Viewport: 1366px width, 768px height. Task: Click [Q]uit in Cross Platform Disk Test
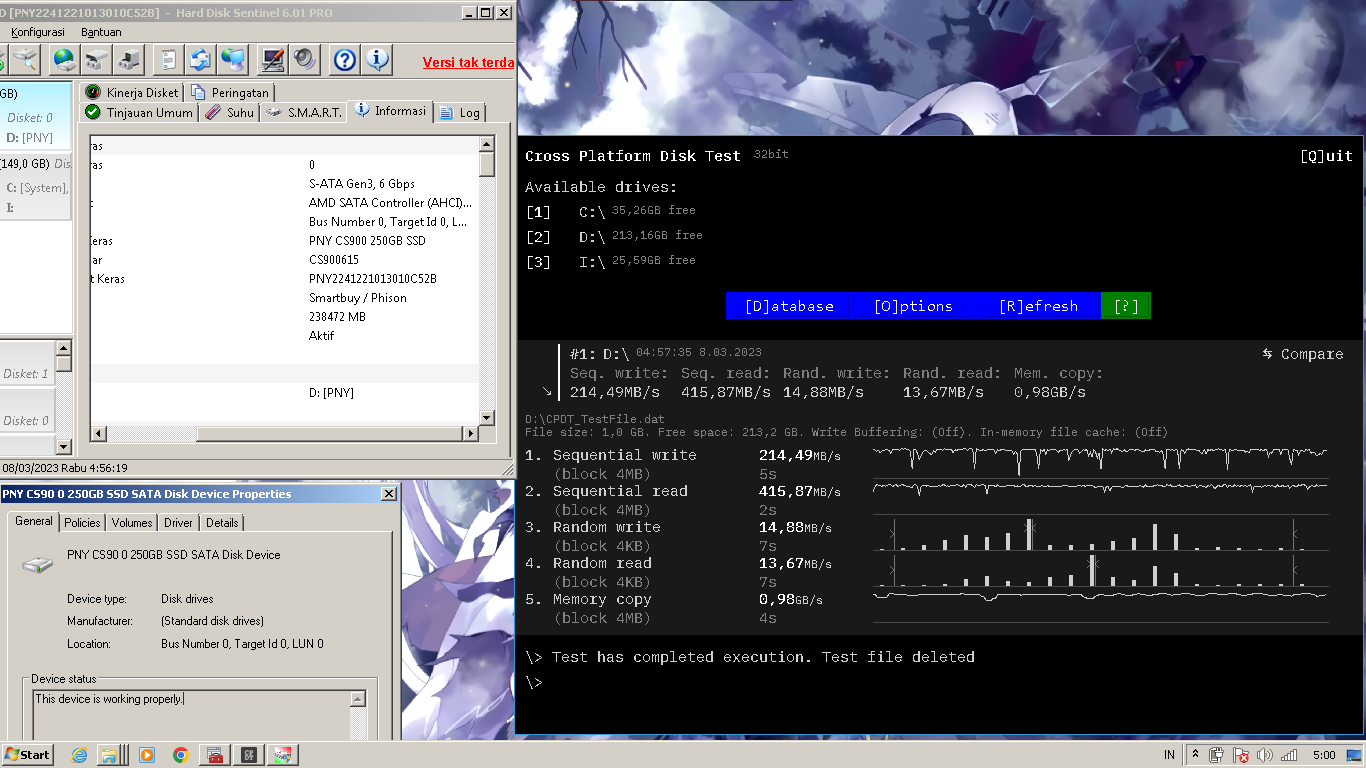[1326, 156]
